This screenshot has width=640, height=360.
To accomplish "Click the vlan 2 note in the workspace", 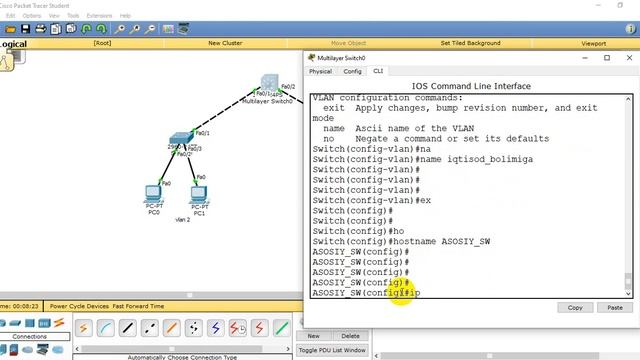I will tap(182, 220).
